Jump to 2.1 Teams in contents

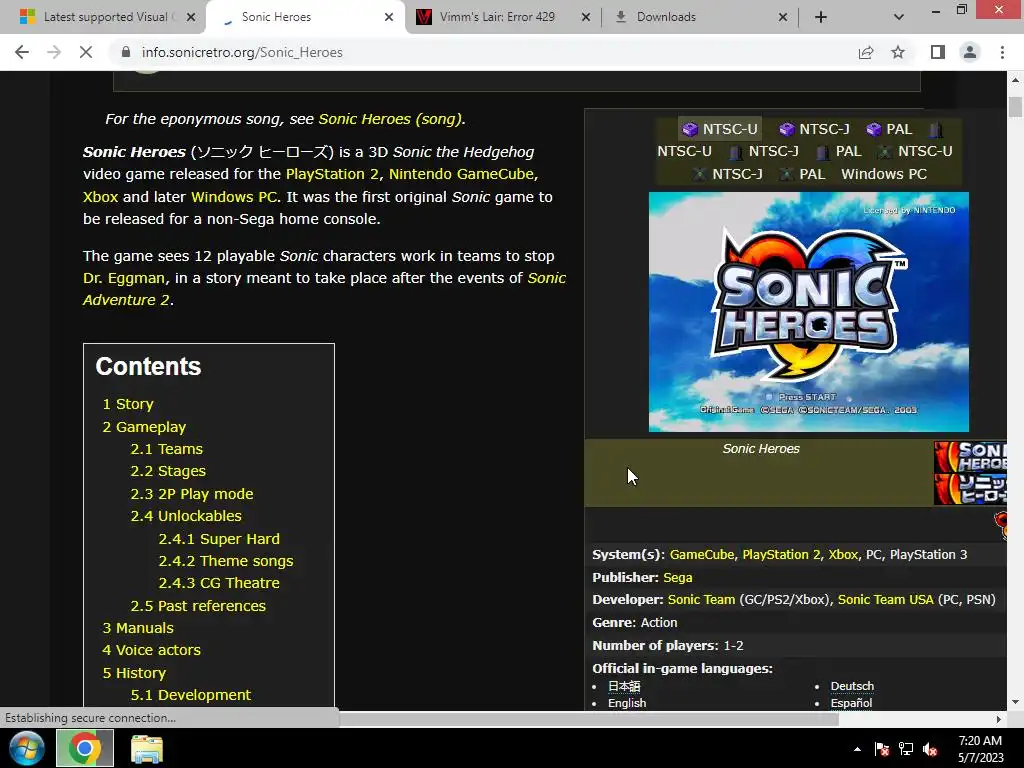pos(167,449)
